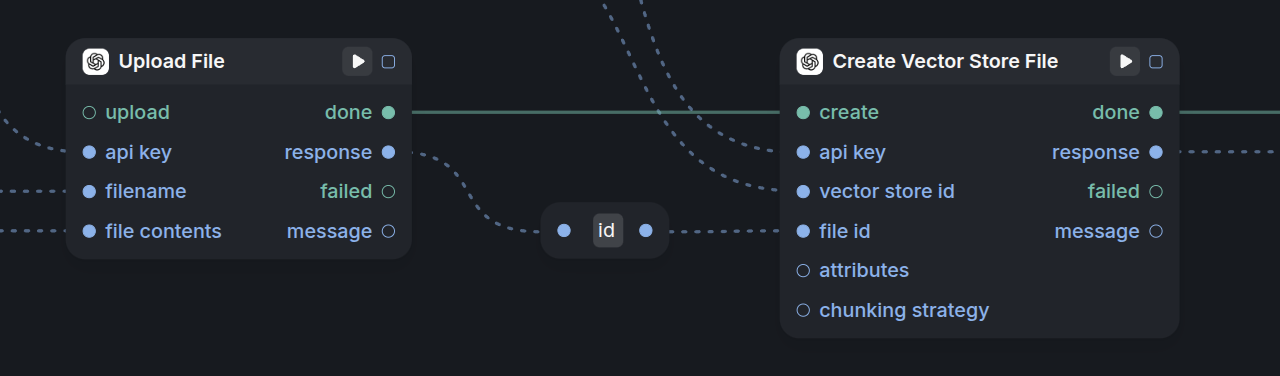
Task: Click the response output port of Upload File
Action: point(388,152)
